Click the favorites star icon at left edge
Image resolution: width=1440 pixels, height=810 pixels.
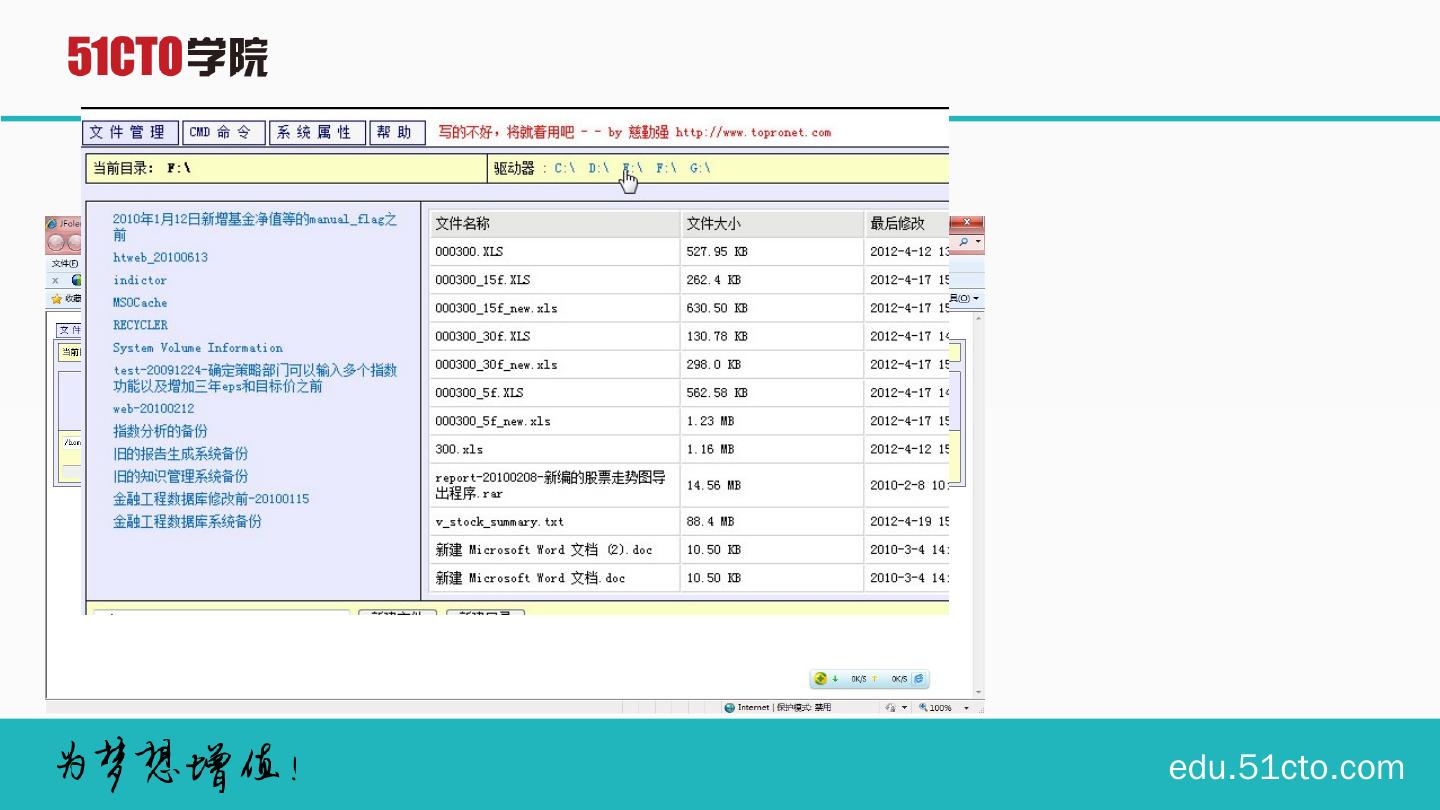click(x=56, y=299)
